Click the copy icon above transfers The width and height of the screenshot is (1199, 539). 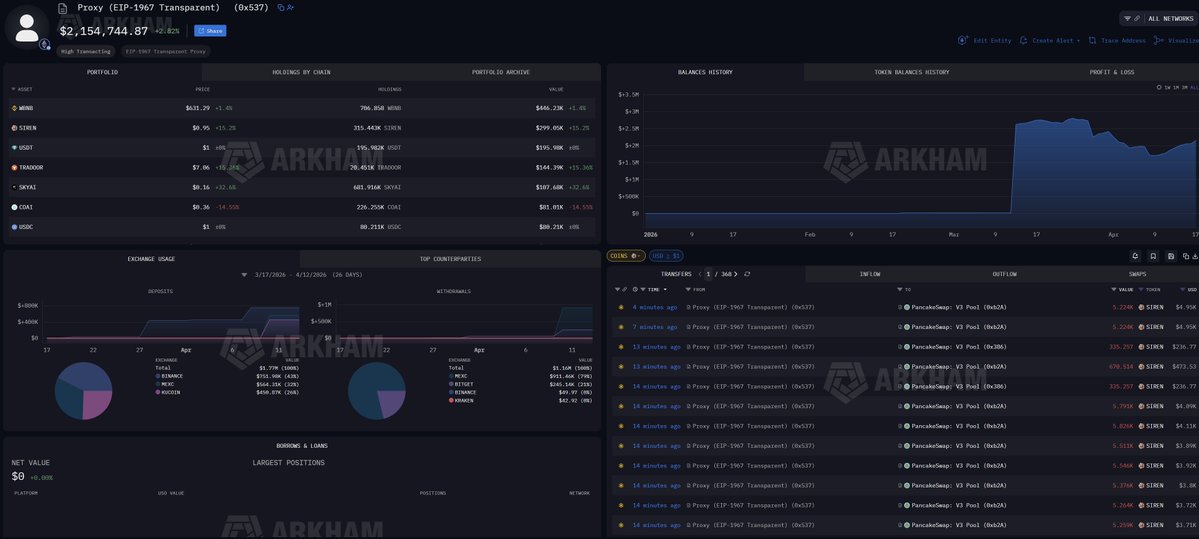click(x=1185, y=256)
